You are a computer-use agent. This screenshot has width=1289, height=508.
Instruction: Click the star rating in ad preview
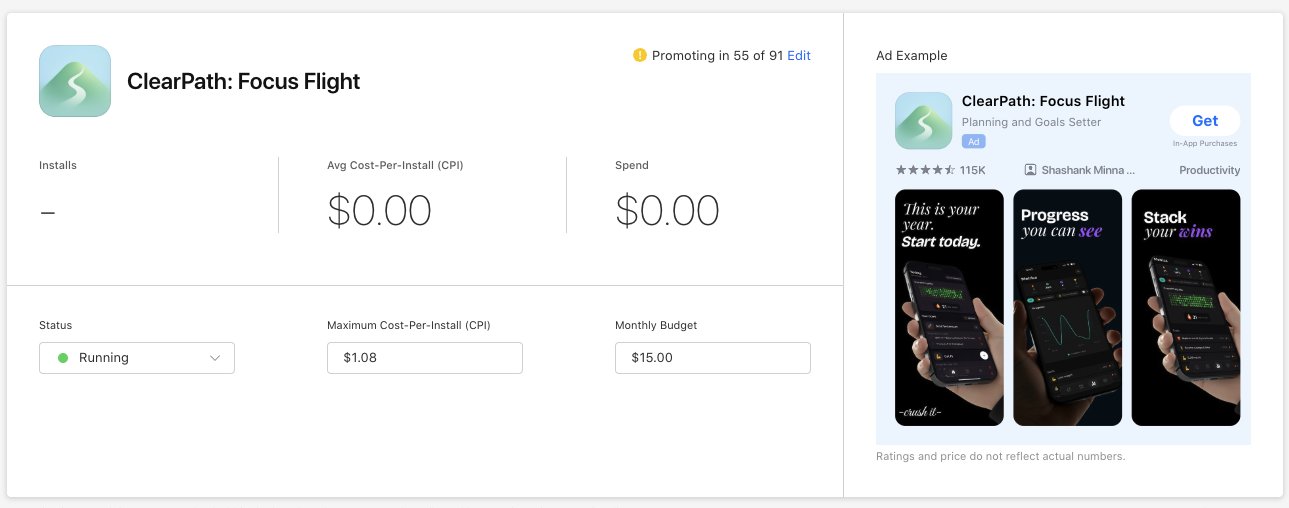click(925, 170)
